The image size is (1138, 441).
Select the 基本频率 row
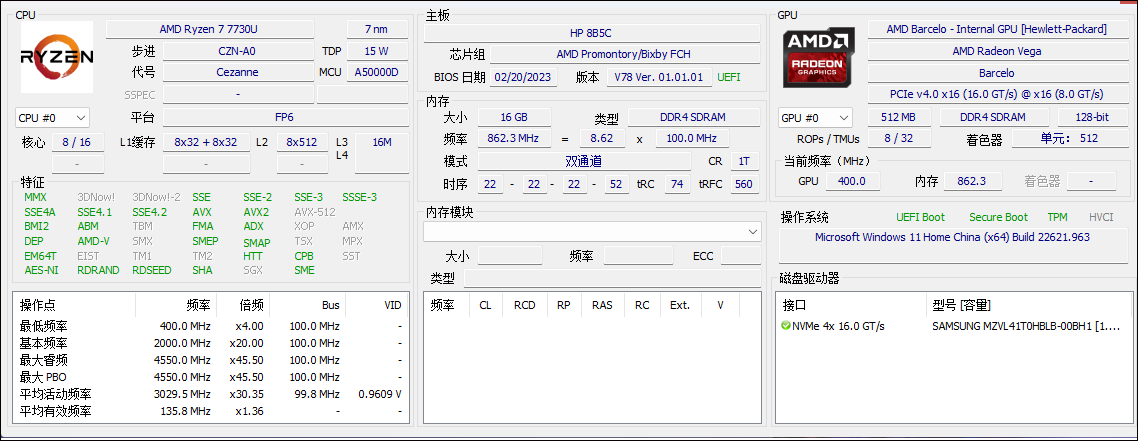pyautogui.click(x=210, y=343)
